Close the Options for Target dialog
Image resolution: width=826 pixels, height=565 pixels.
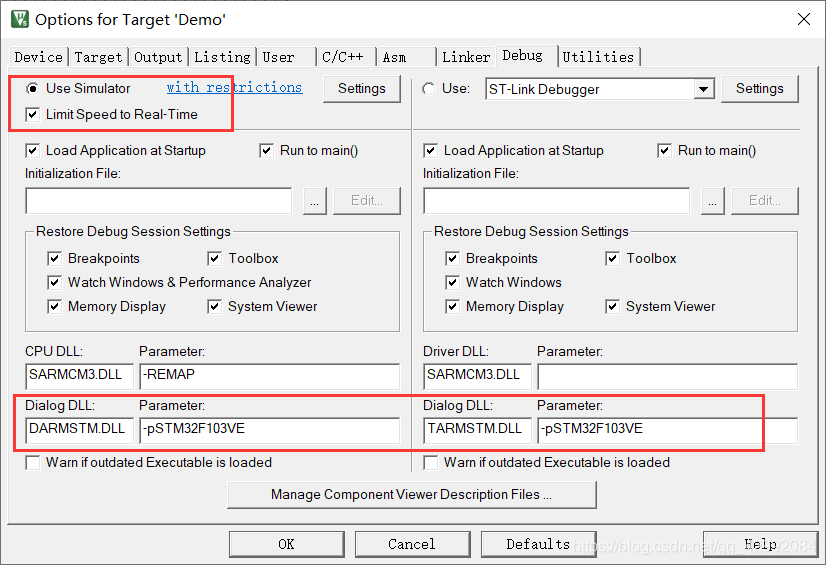(x=804, y=19)
